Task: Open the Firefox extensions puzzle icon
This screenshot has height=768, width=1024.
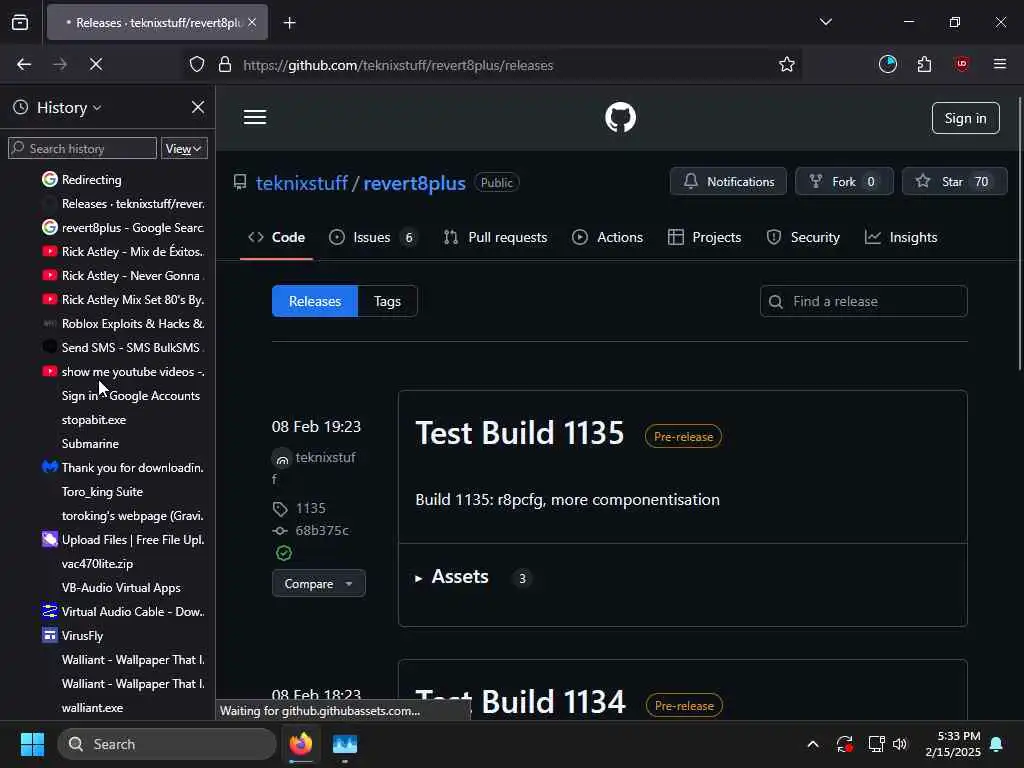Action: [924, 64]
